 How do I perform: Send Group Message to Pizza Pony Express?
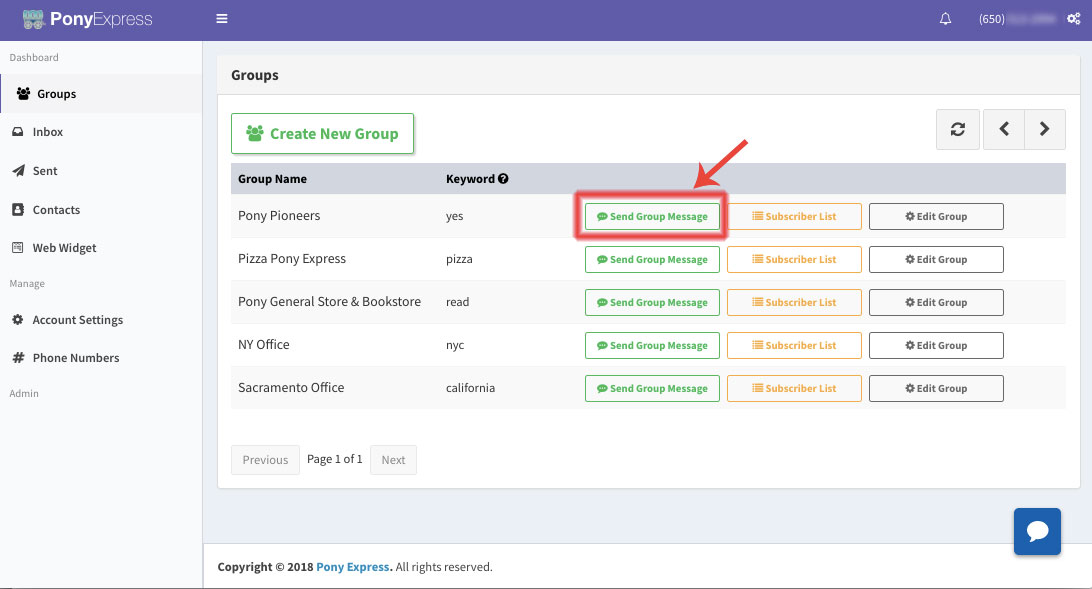coord(652,260)
